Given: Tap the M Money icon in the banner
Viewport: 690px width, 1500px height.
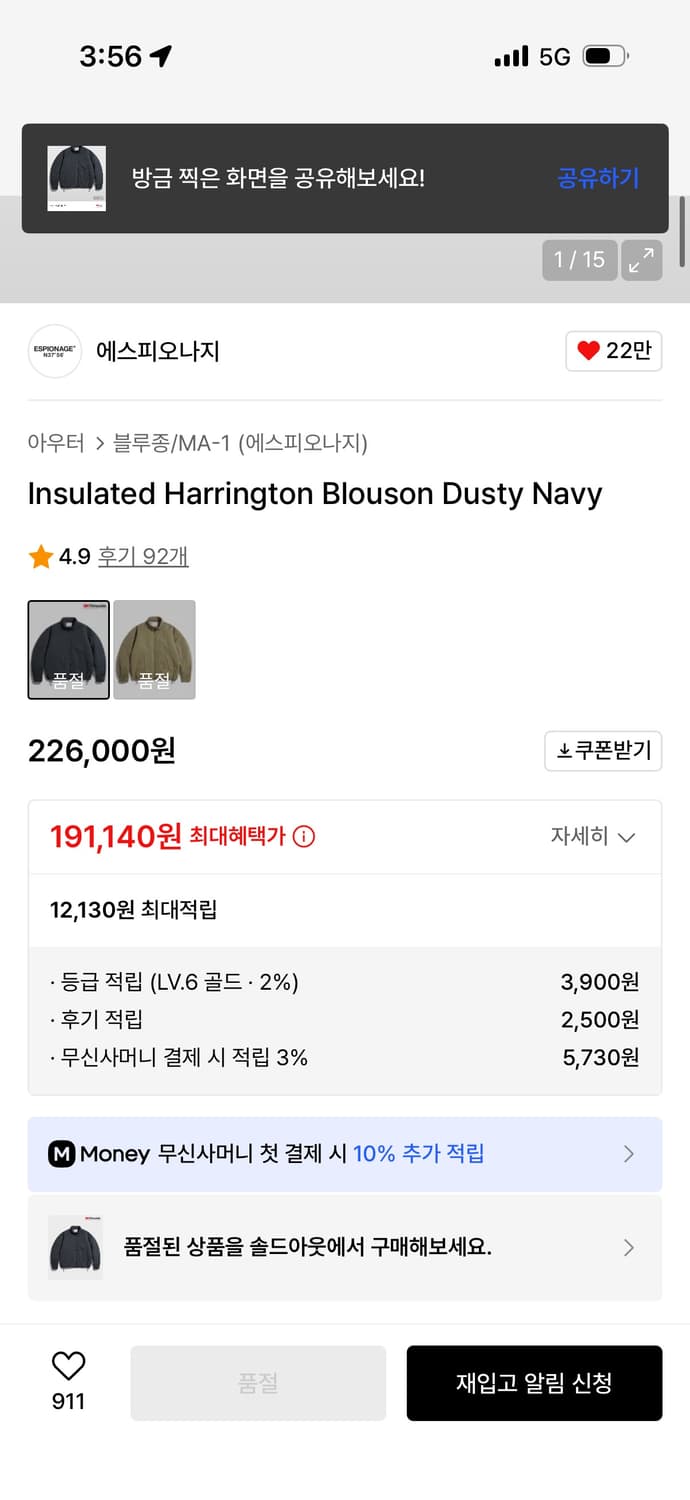Looking at the screenshot, I should (63, 1154).
